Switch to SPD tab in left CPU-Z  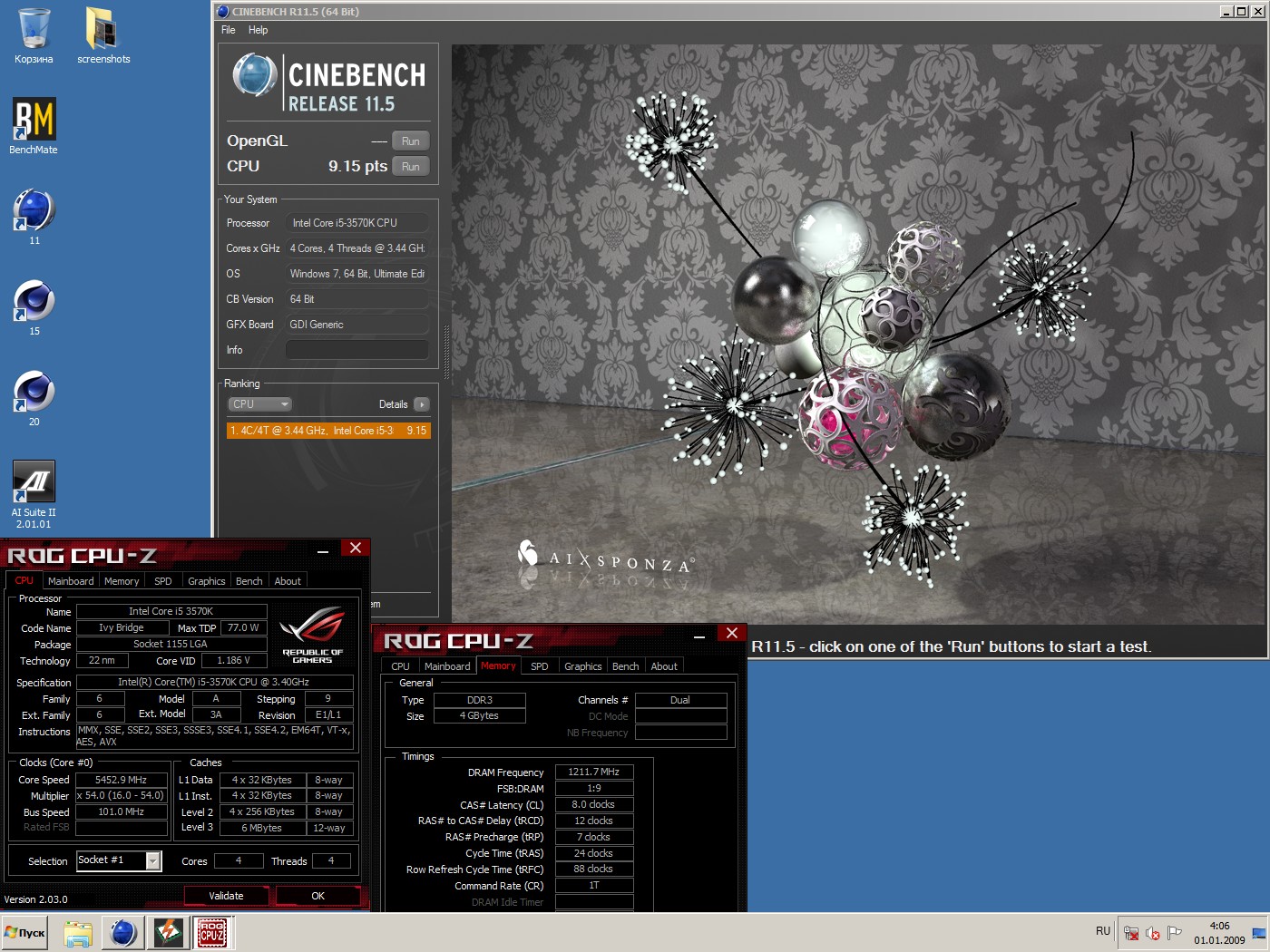163,581
